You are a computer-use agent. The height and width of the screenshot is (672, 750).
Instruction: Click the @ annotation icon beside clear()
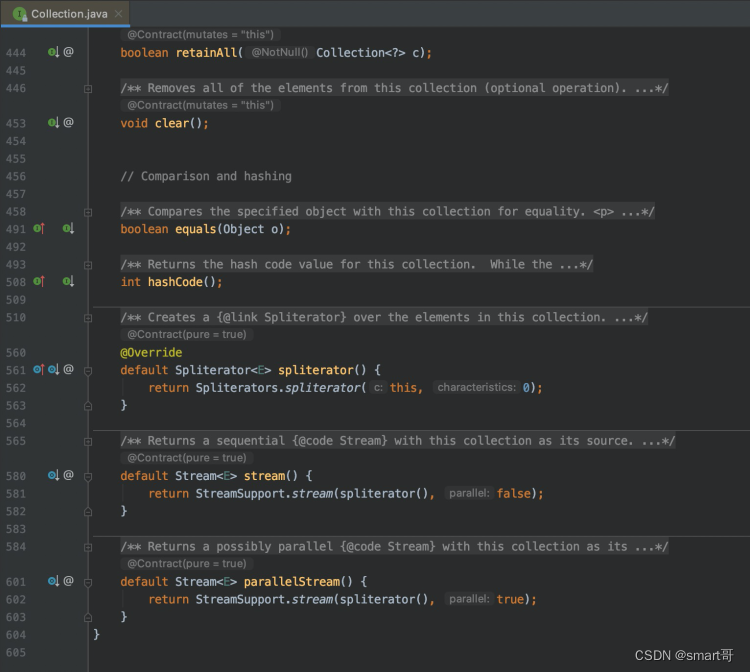[68, 122]
